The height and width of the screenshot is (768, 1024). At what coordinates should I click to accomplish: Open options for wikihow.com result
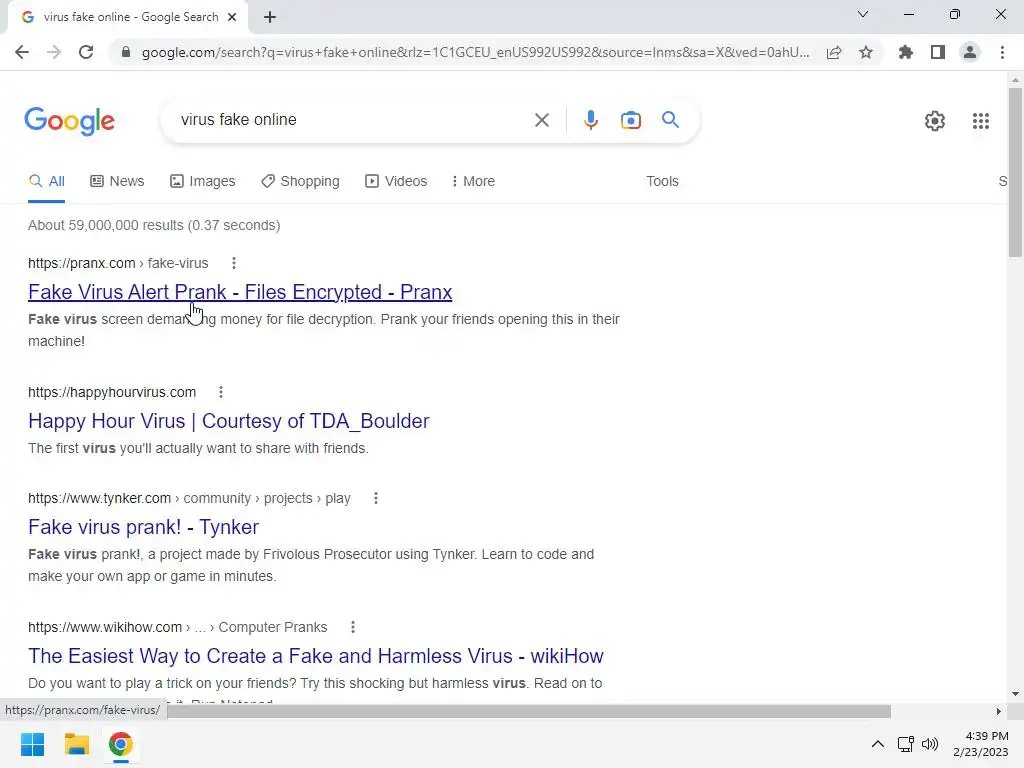point(353,627)
